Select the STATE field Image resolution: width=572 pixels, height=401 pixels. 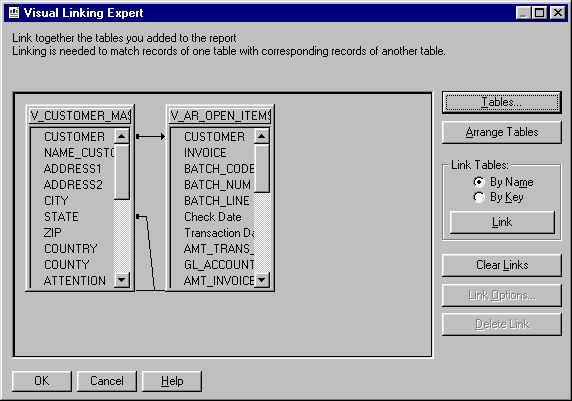pos(61,217)
